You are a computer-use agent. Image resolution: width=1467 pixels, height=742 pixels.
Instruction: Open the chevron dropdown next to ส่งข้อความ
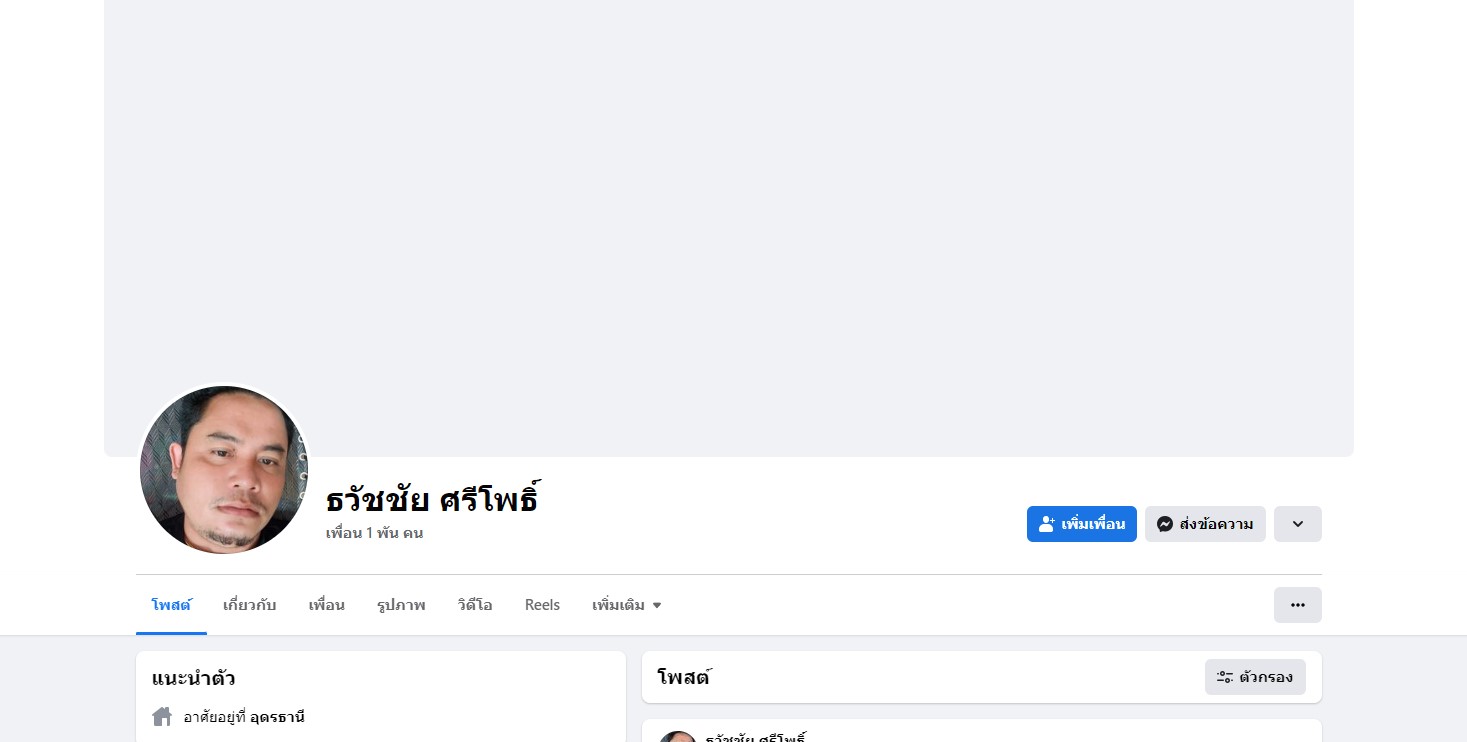pyautogui.click(x=1297, y=524)
